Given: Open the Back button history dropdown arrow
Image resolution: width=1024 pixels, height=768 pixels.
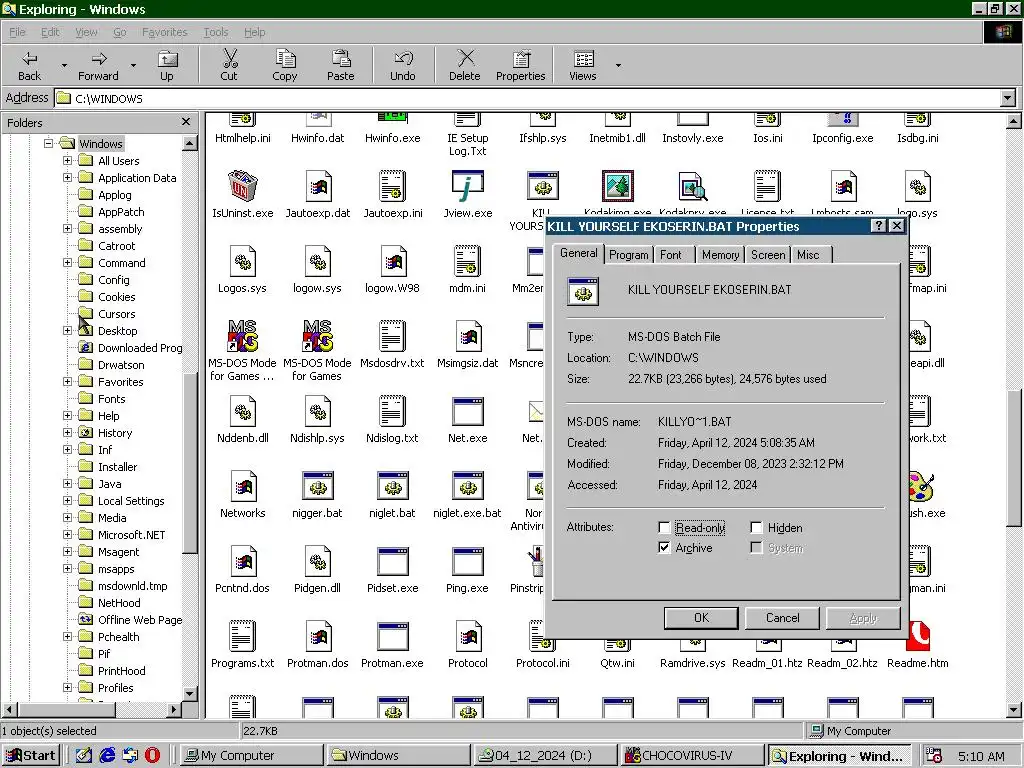Looking at the screenshot, I should 64,65.
